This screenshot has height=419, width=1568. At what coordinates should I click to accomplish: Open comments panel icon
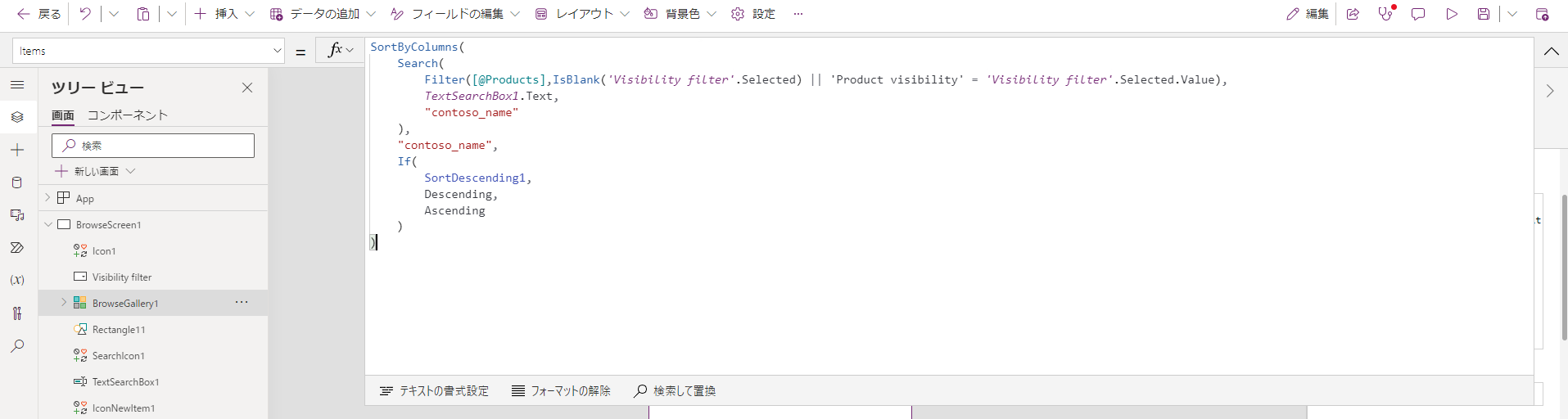click(1418, 14)
